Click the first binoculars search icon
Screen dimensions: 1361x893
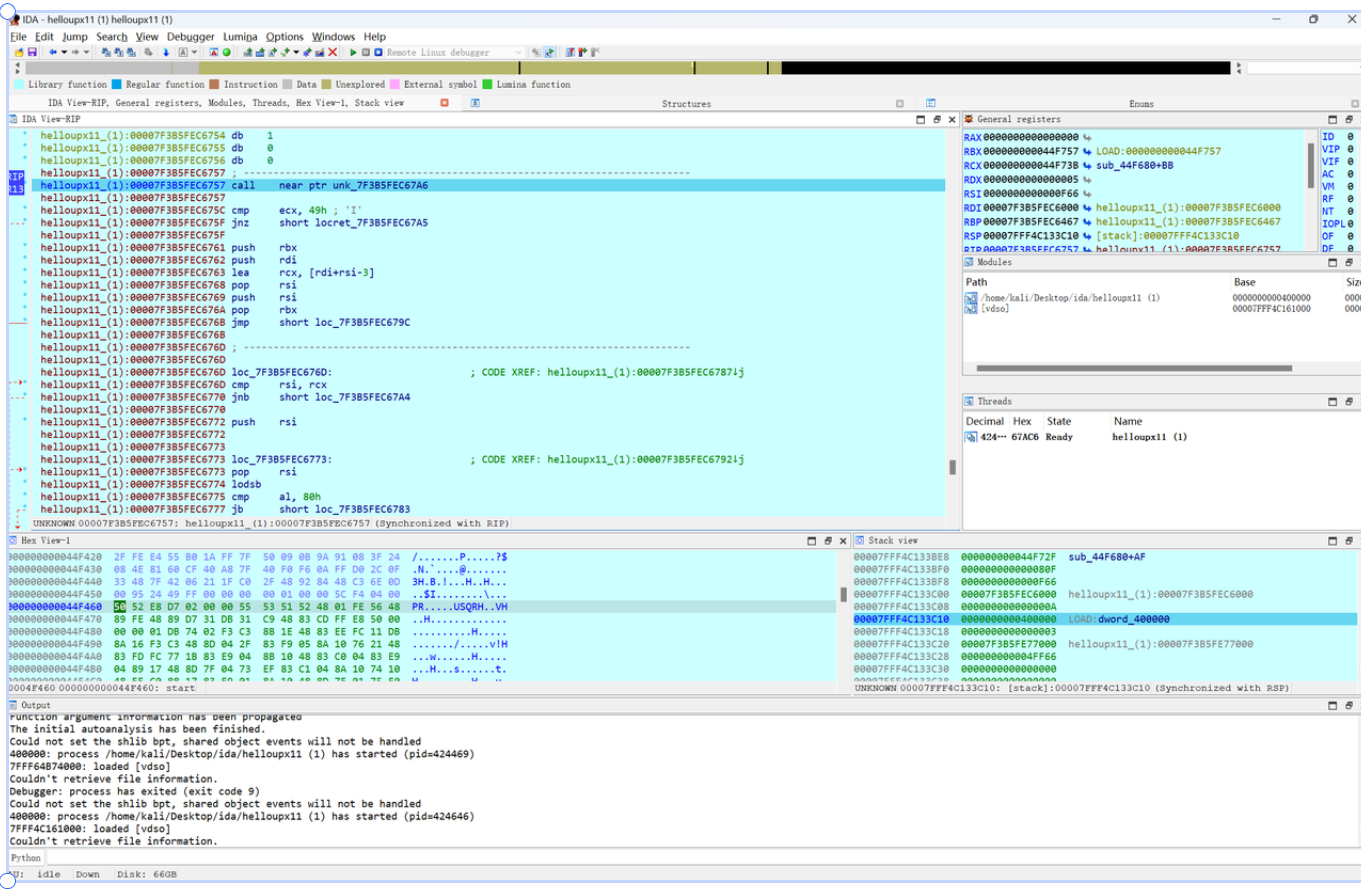coord(106,52)
